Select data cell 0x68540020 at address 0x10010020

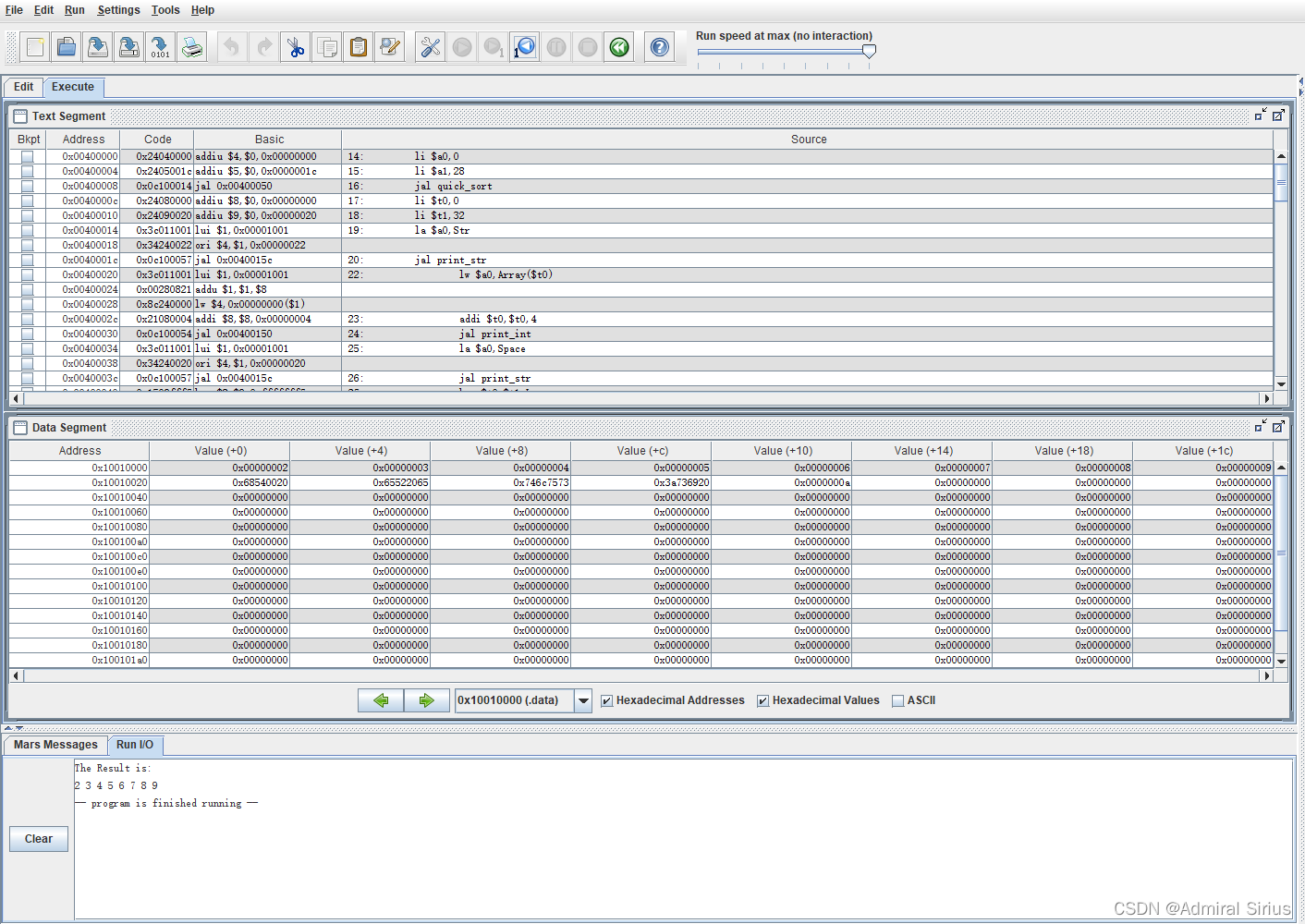220,482
